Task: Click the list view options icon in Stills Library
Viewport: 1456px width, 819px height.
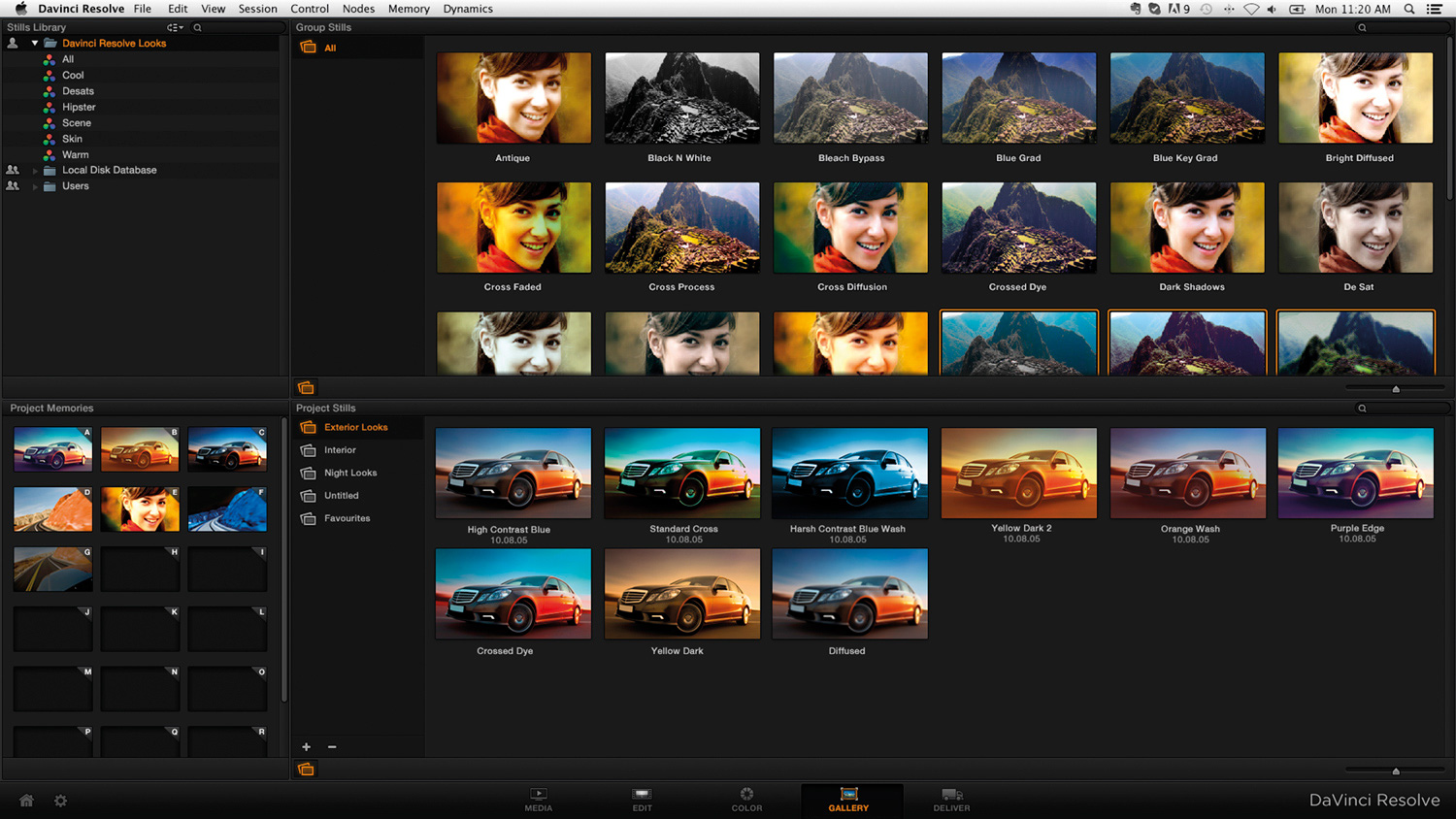Action: tap(175, 27)
